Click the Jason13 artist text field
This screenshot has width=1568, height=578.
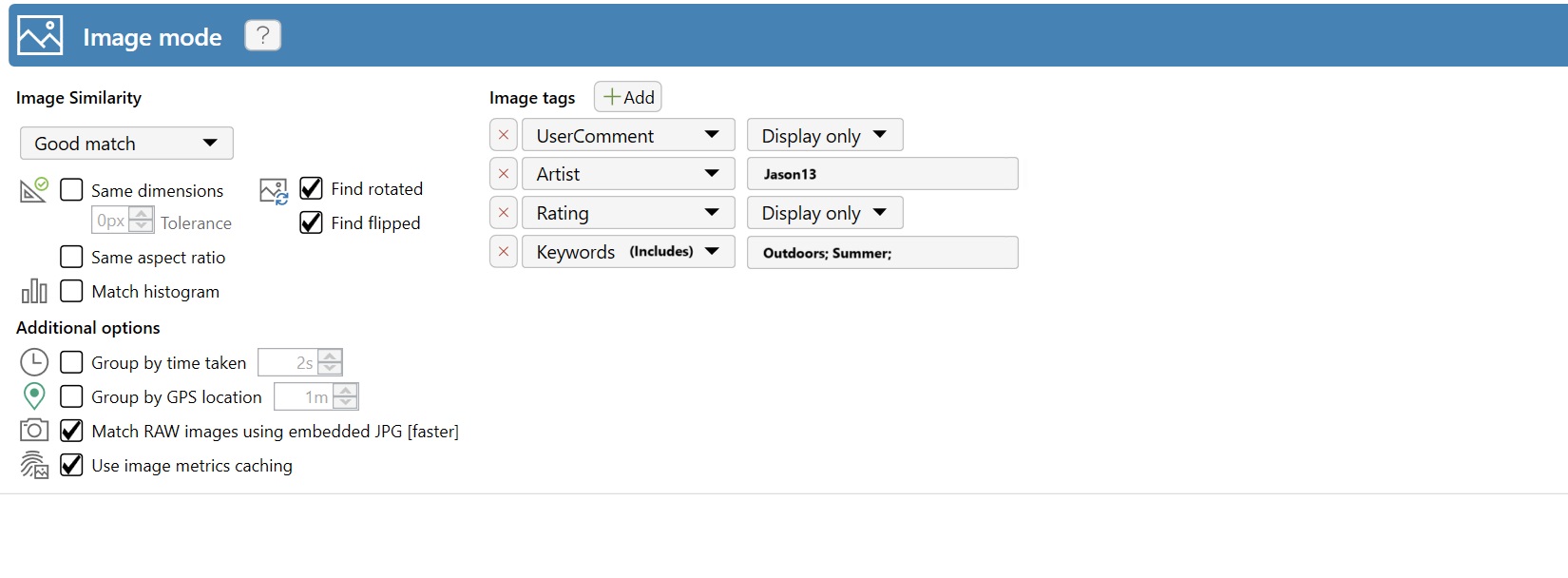882,174
